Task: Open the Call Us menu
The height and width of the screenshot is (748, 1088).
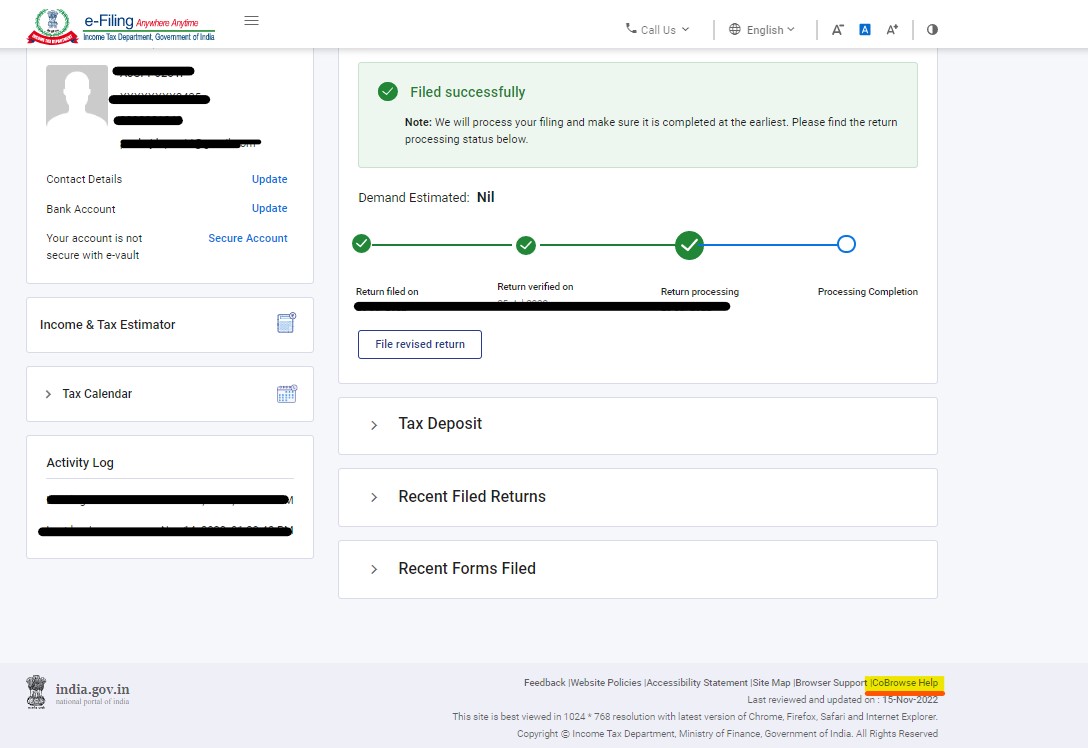Action: (656, 29)
